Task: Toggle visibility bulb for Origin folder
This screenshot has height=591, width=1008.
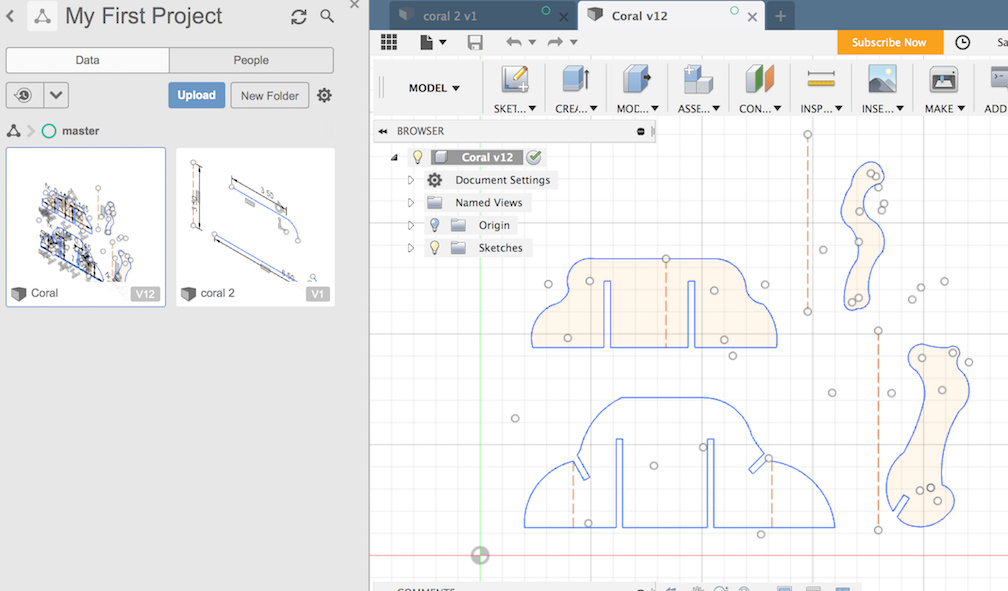Action: [x=435, y=225]
